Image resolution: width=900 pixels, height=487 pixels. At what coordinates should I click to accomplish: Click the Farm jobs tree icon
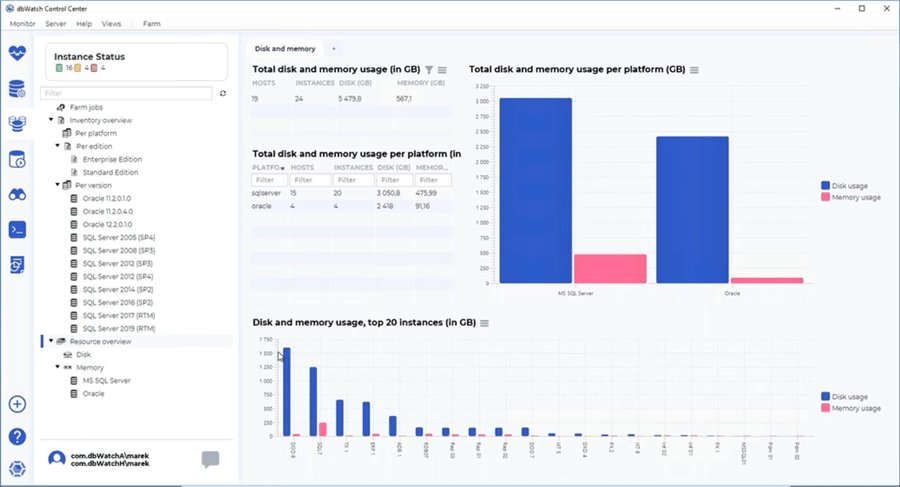coord(60,107)
